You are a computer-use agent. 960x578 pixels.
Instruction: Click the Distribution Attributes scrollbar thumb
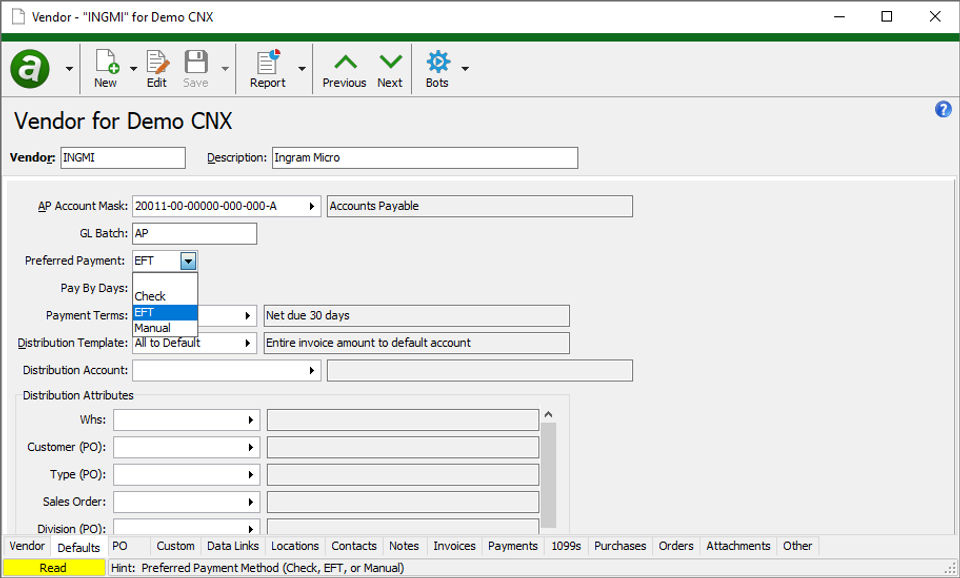tap(549, 475)
